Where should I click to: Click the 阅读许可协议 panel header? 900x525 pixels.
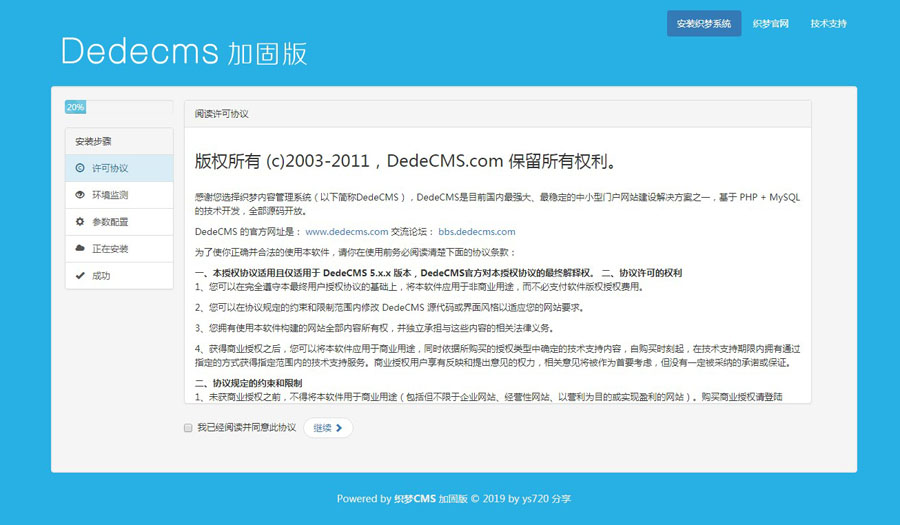(x=498, y=114)
